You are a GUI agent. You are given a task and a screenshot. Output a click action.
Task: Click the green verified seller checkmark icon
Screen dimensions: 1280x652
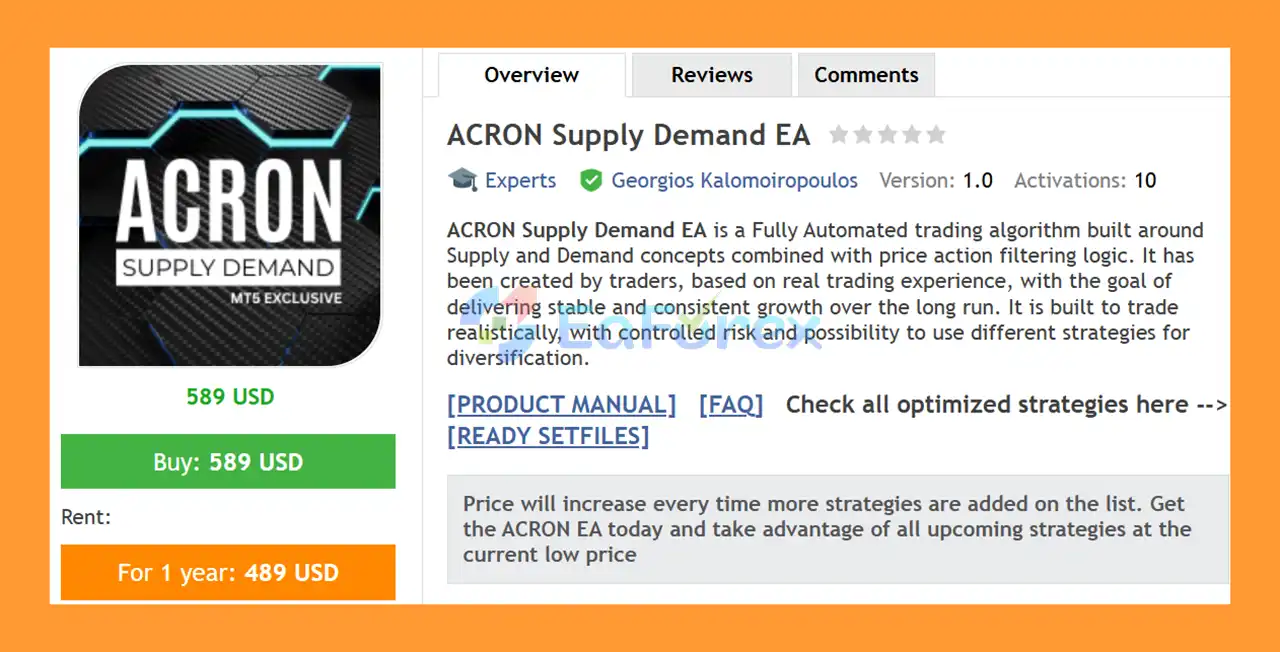591,180
